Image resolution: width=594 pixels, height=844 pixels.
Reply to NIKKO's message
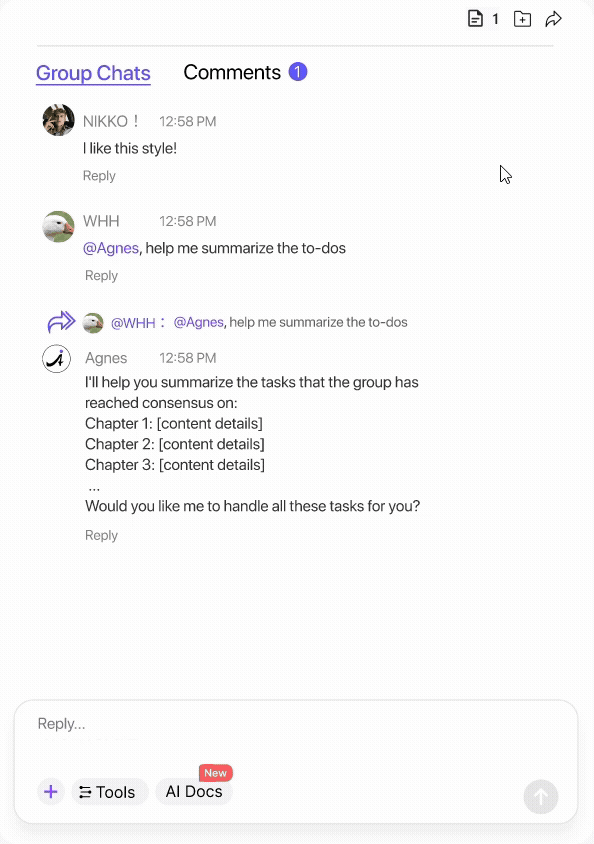(x=99, y=176)
